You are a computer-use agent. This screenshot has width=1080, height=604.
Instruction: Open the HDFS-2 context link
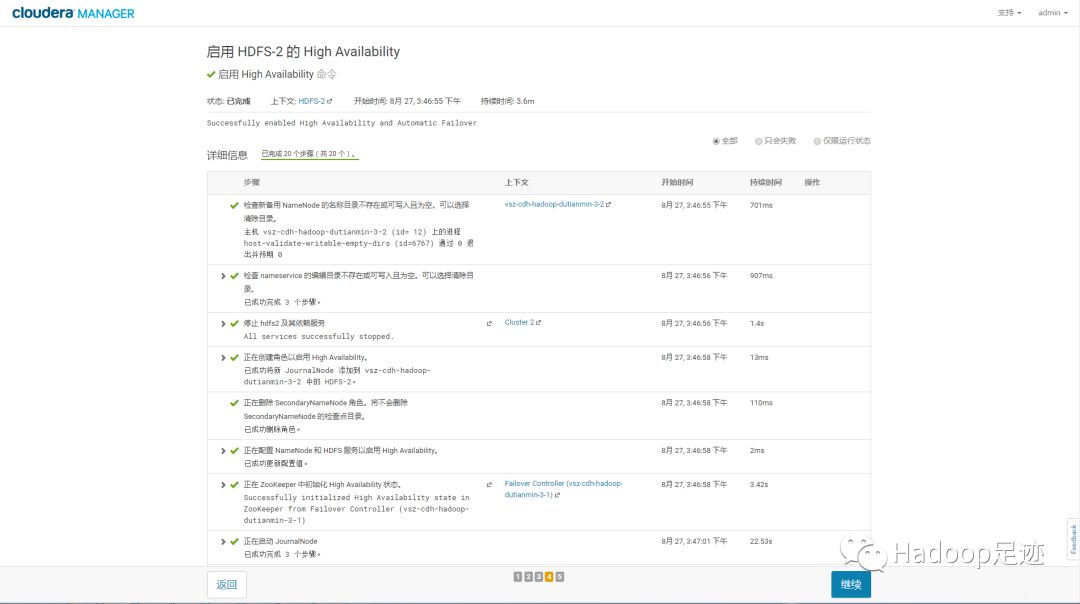point(311,101)
